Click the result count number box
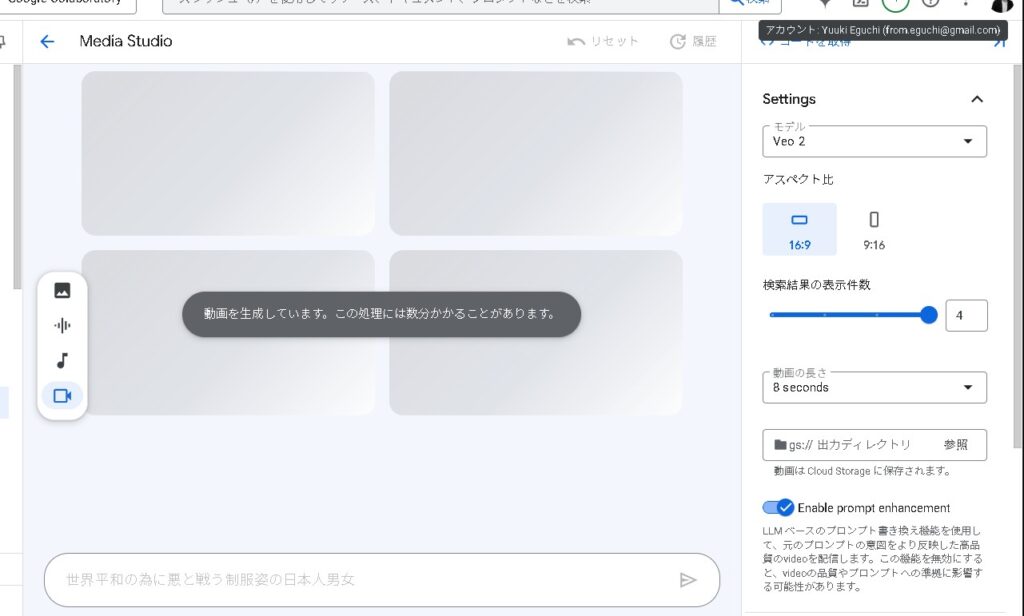The height and width of the screenshot is (616, 1024). point(966,315)
